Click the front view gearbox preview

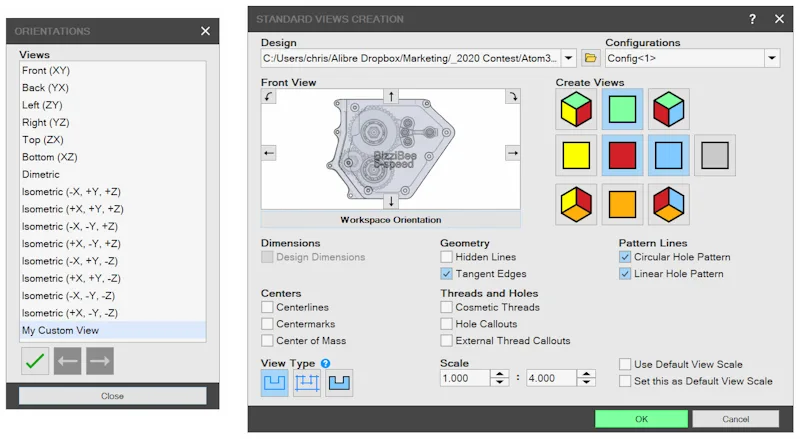point(390,148)
